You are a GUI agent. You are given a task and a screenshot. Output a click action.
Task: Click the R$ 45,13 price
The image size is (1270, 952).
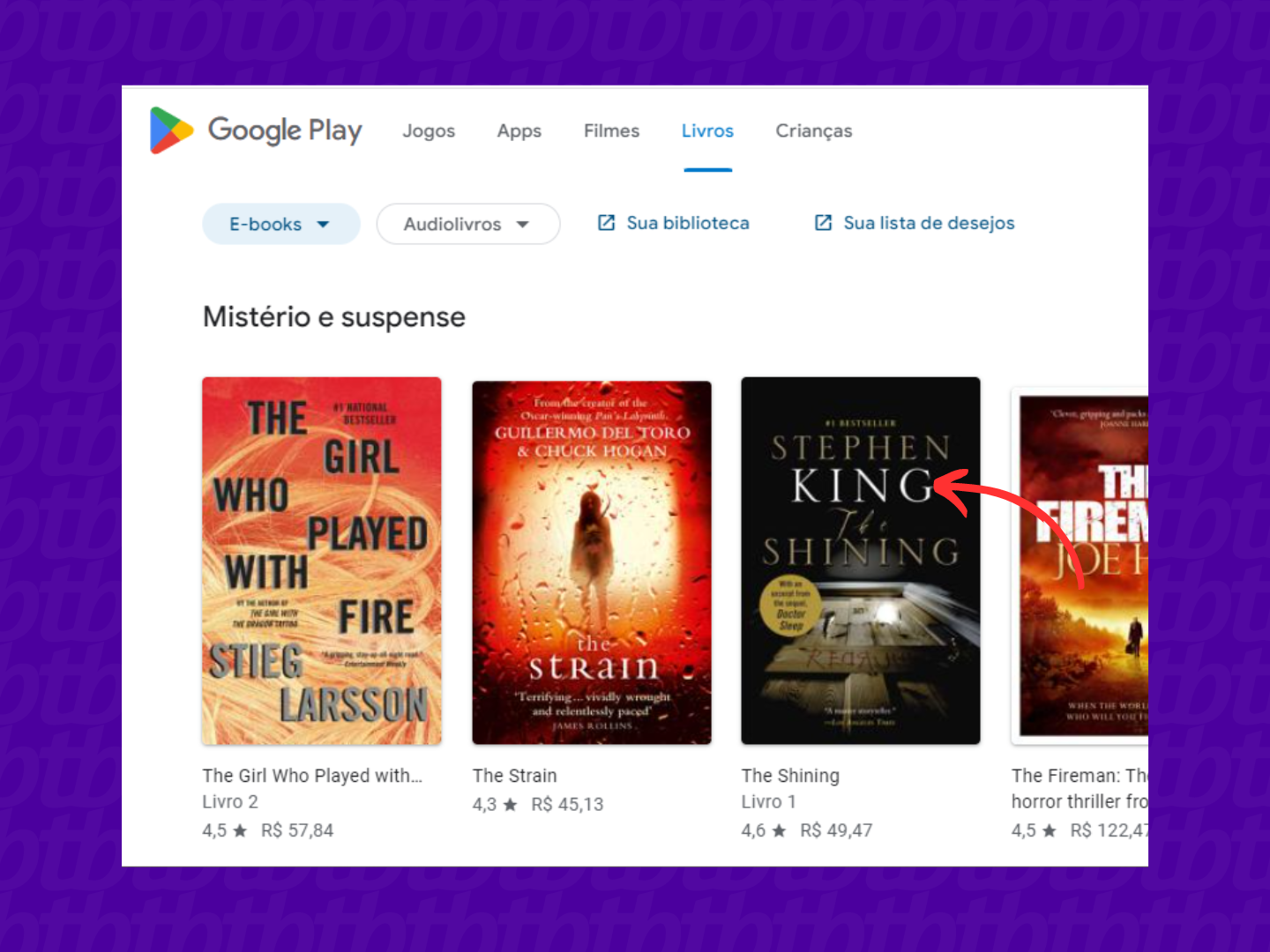point(567,805)
